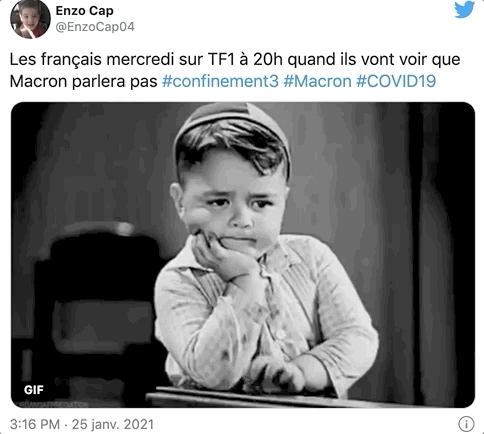Open the #COVID19 hashtag
The height and width of the screenshot is (434, 484).
(x=396, y=81)
